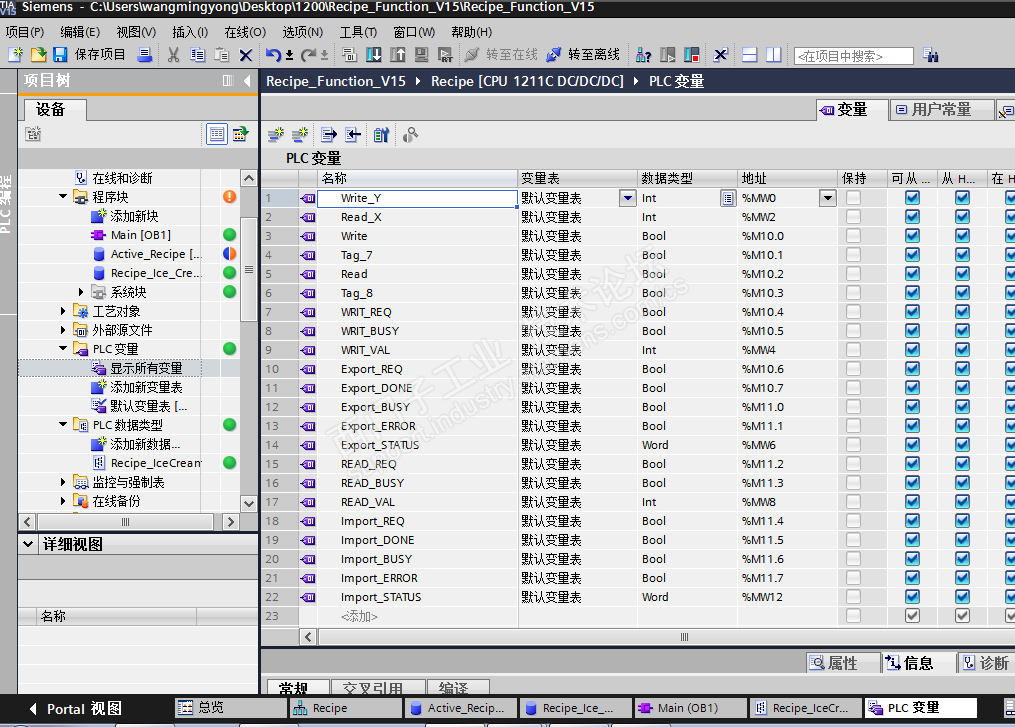This screenshot has width=1015, height=727.
Task: Click the print icon in toolbar
Action: tap(145, 55)
